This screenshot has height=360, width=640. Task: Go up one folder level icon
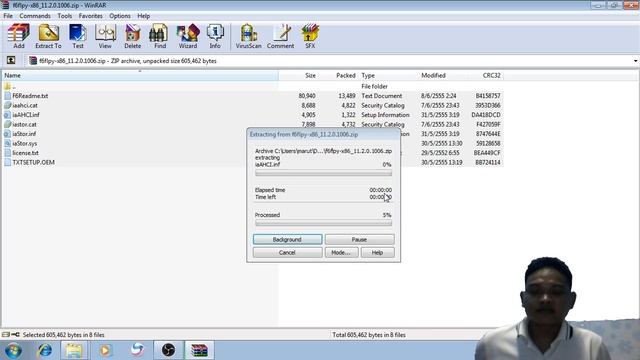pyautogui.click(x=11, y=60)
